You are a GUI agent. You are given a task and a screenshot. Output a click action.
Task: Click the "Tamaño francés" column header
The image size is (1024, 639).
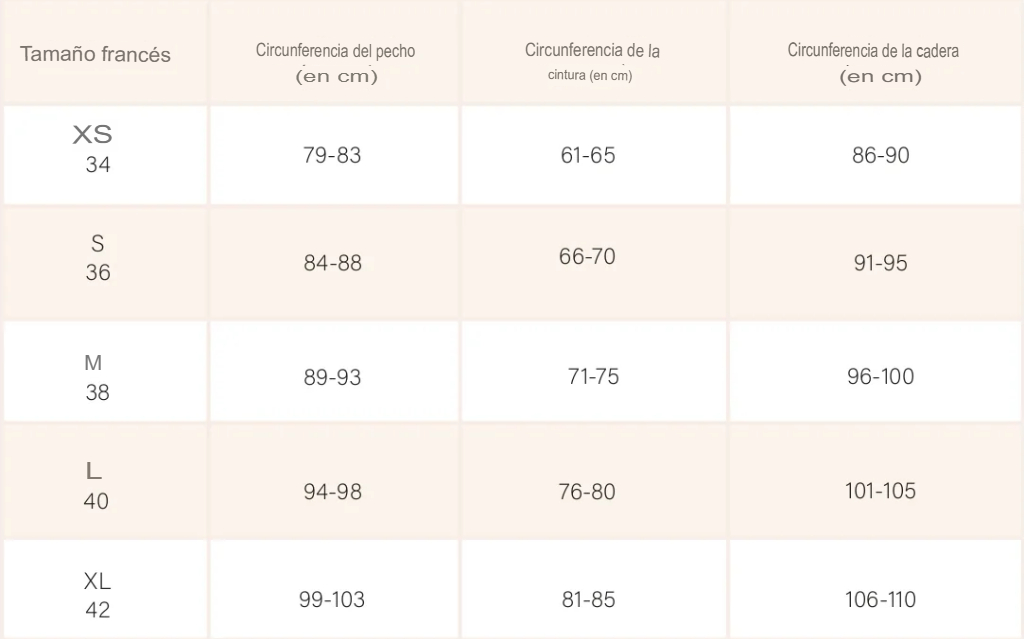click(96, 55)
